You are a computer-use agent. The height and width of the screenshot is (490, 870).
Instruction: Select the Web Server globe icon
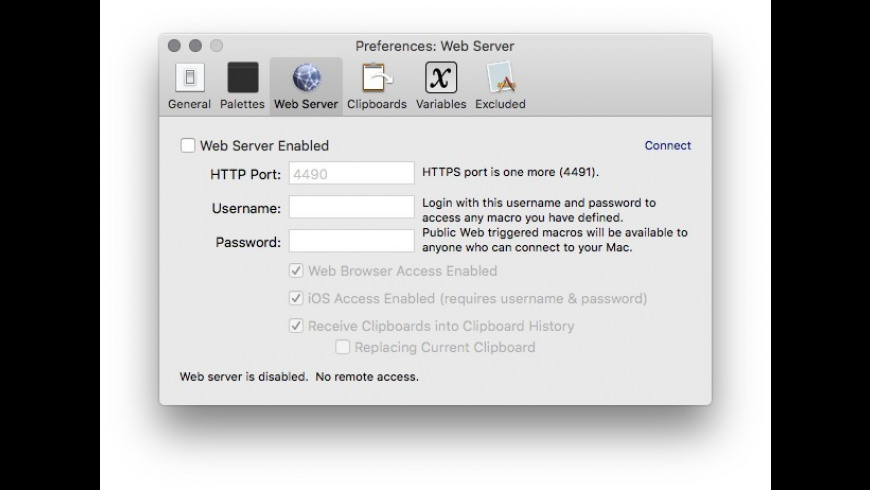tap(306, 79)
